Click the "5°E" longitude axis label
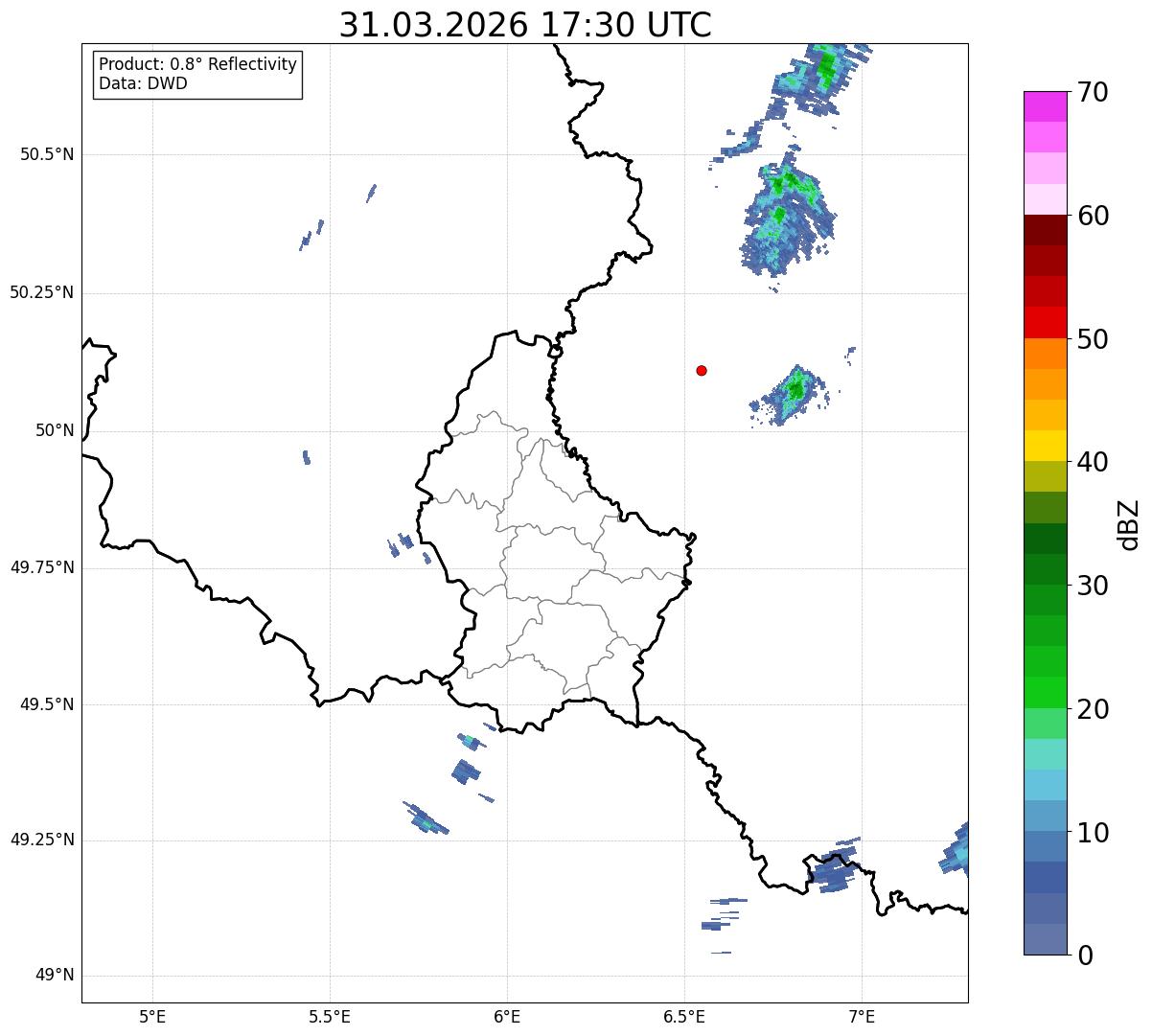The width and height of the screenshot is (1152, 1036). point(152,1017)
